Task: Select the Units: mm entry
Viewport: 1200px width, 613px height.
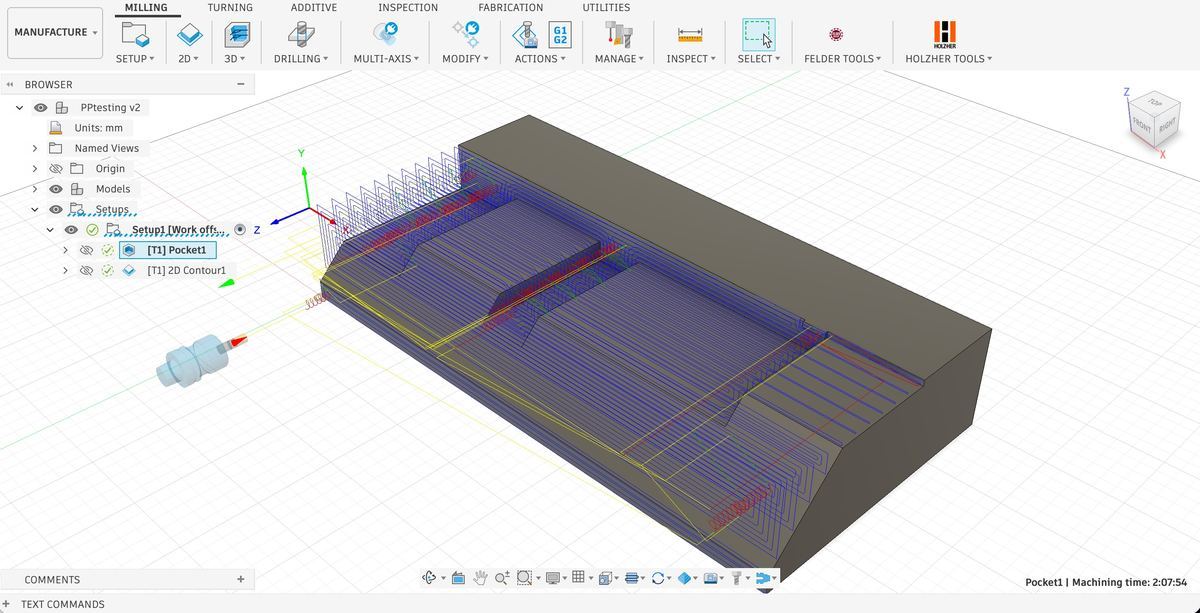Action: click(98, 128)
